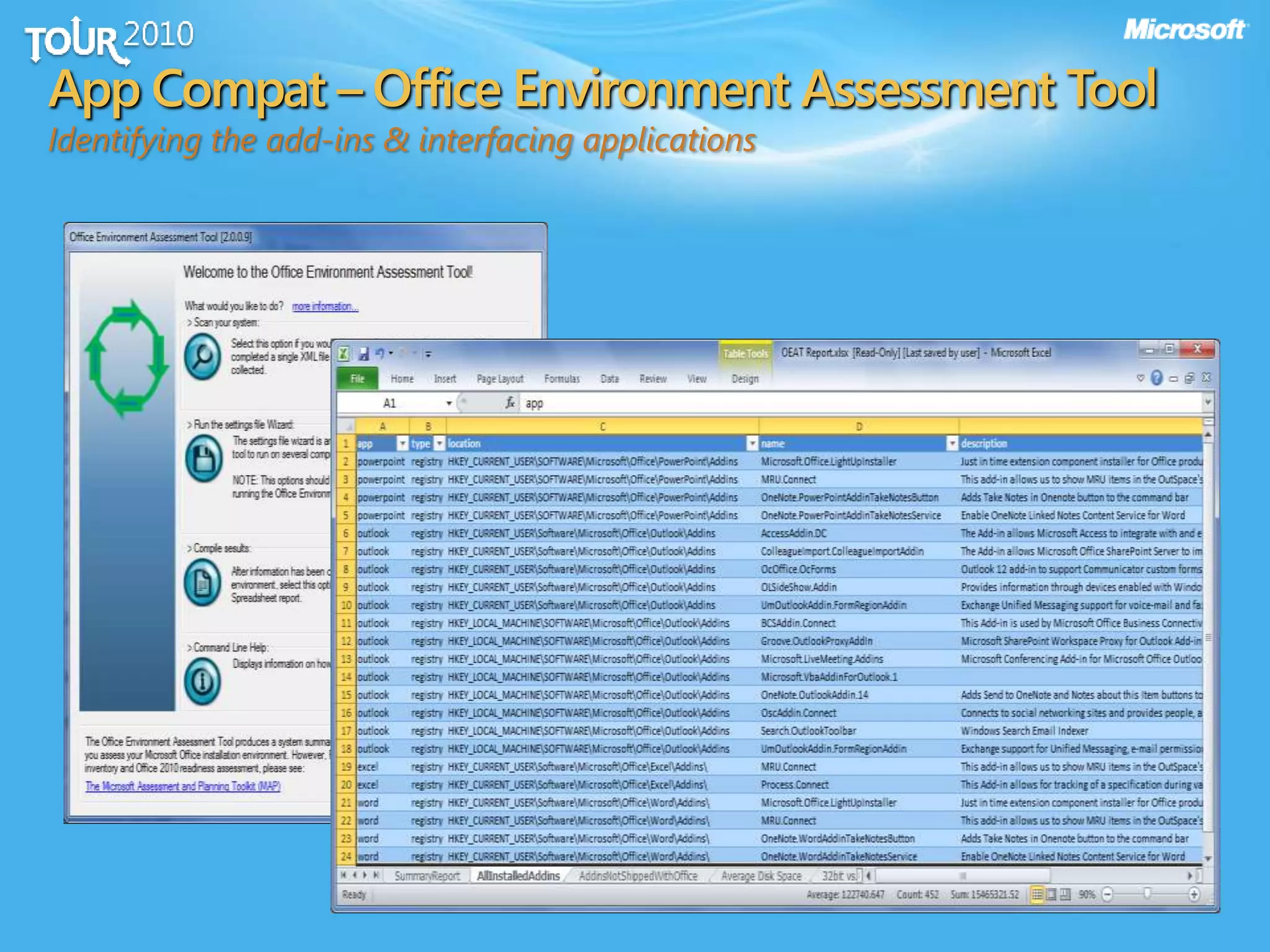
Task: Click the Select All corner of the grid
Action: click(x=346, y=426)
